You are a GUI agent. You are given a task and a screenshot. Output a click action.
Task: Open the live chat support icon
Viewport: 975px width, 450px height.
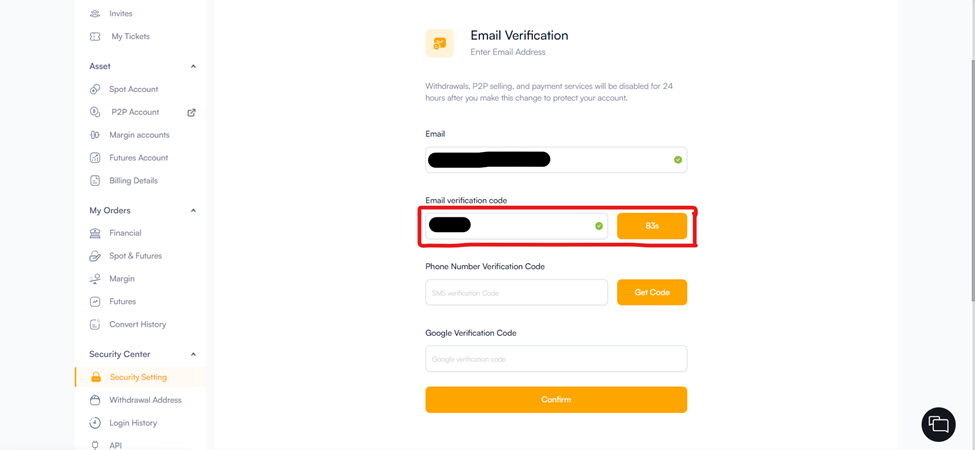(x=938, y=424)
